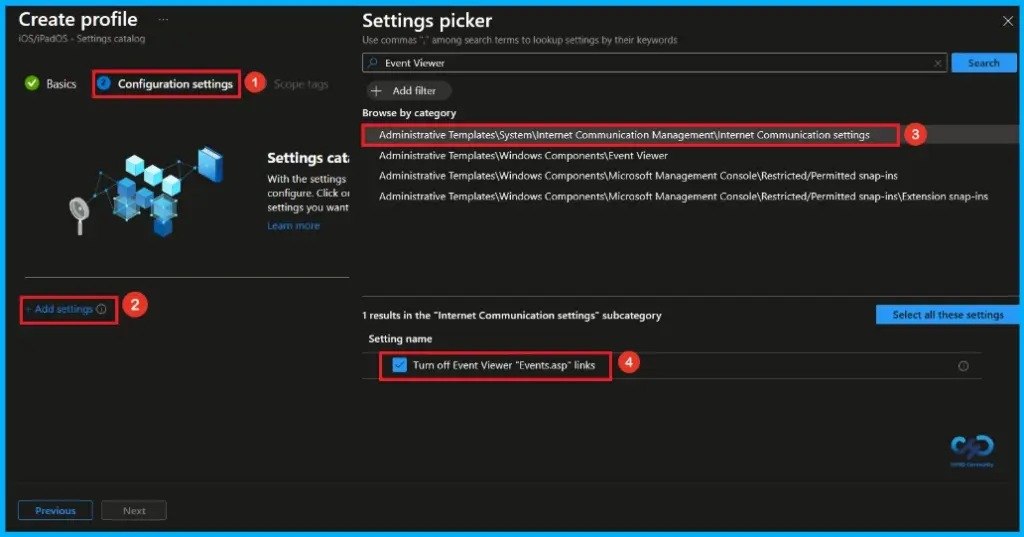Show info for Turn off Event Viewer setting
The width and height of the screenshot is (1024, 537).
pos(963,366)
